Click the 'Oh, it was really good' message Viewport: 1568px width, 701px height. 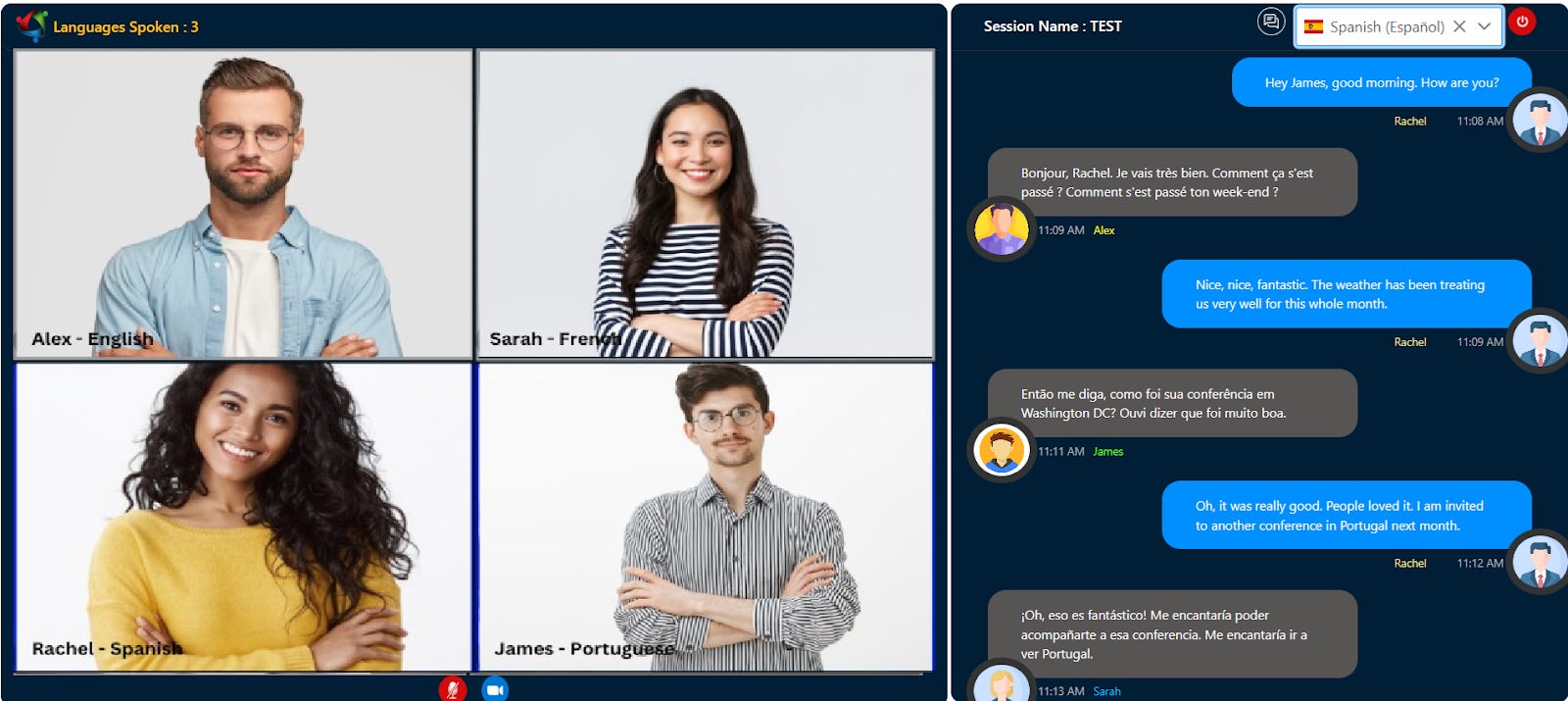[1347, 515]
